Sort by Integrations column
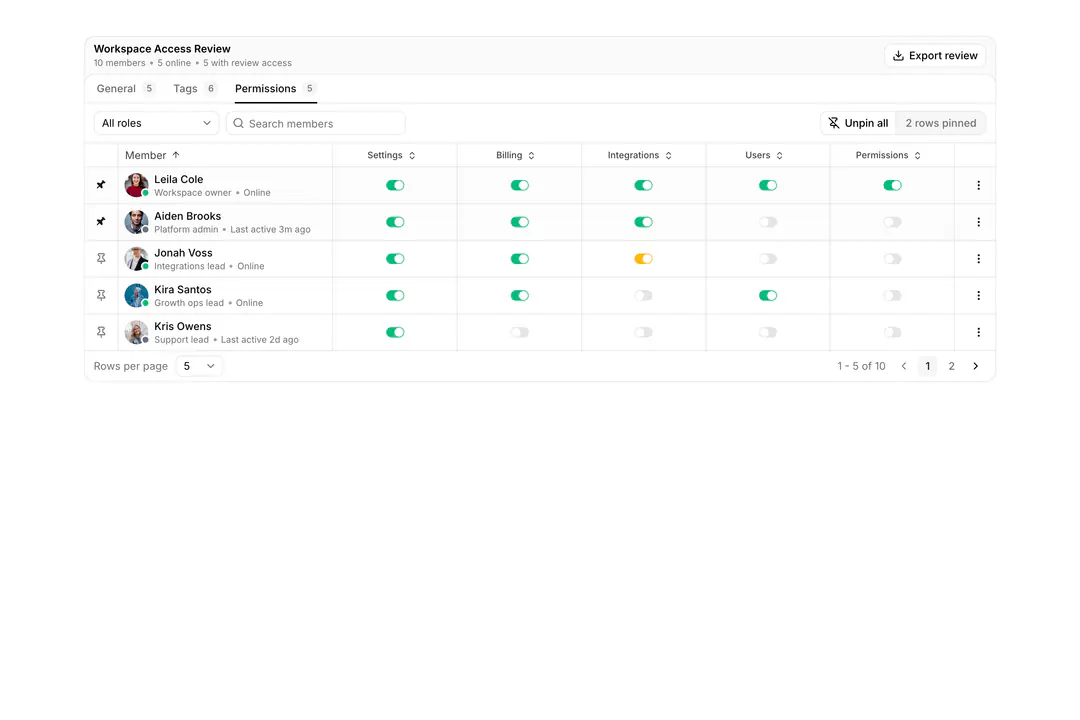 pos(639,155)
